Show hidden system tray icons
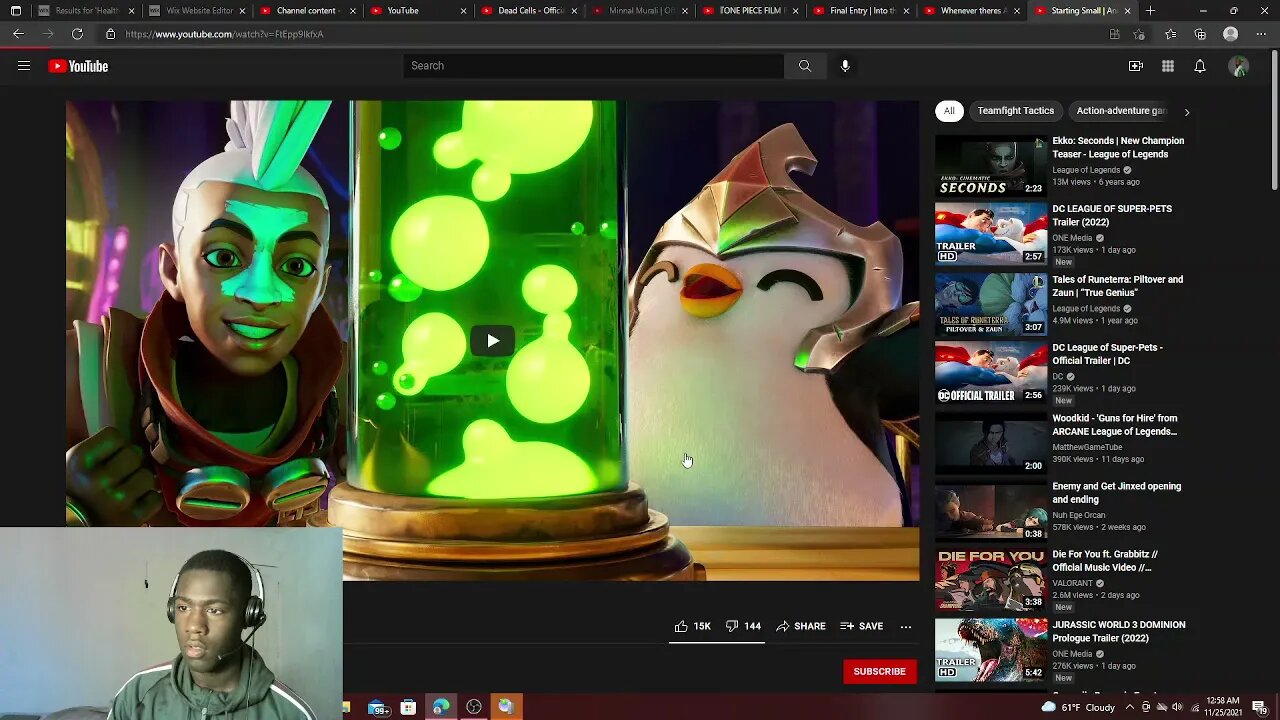 (1130, 708)
